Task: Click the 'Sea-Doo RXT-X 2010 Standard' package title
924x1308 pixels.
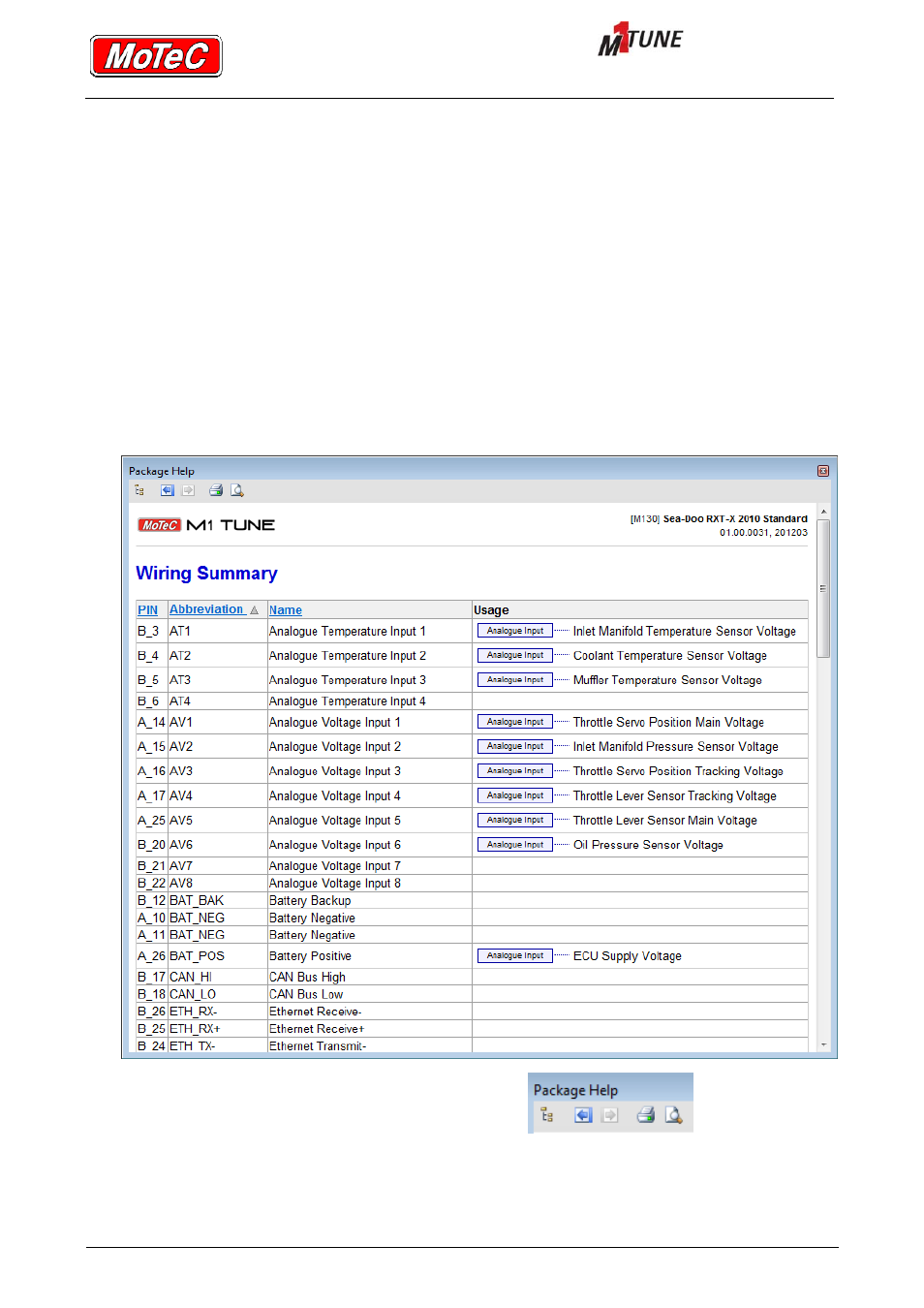Action: click(x=735, y=519)
